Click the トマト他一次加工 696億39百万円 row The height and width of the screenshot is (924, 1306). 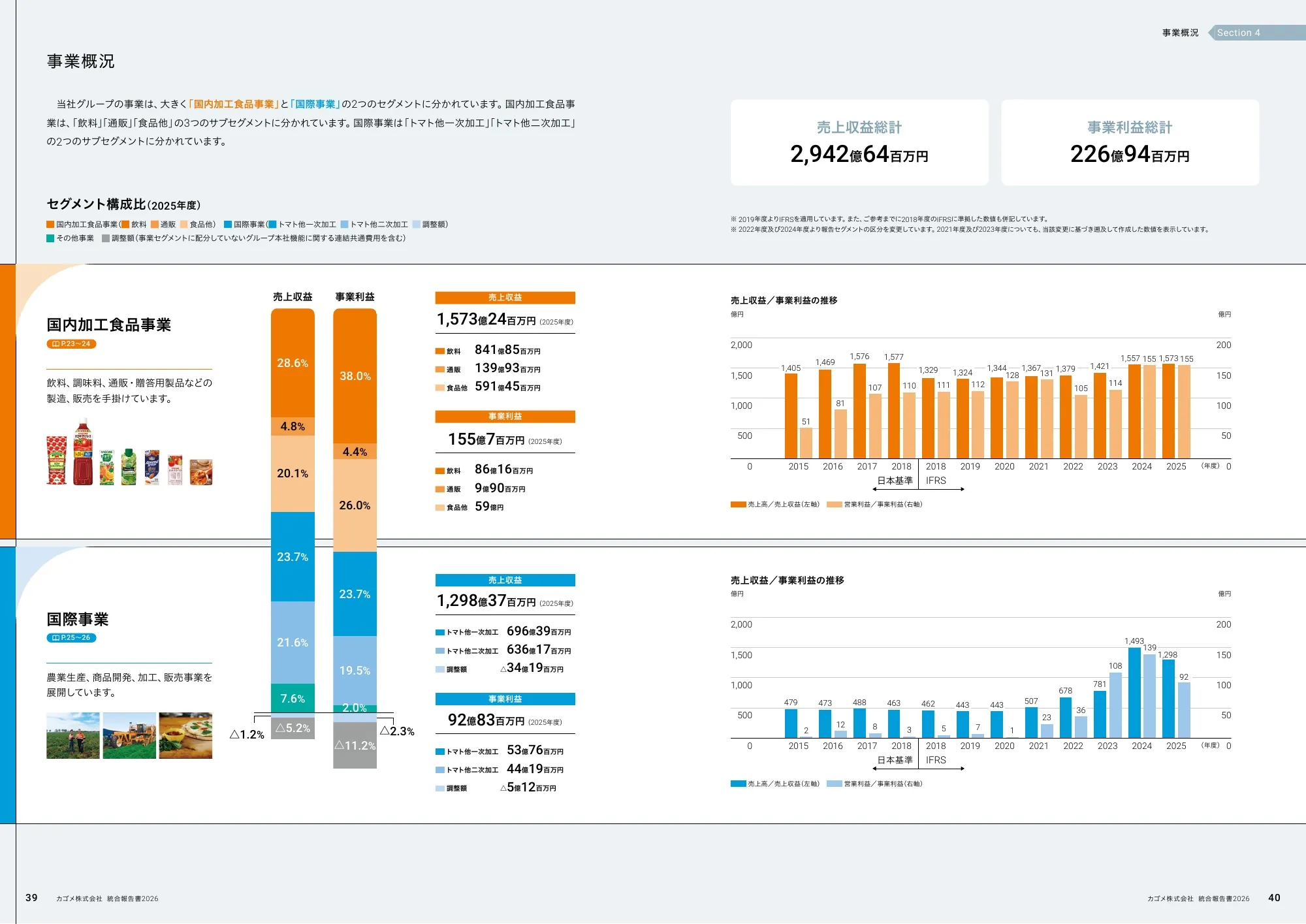[x=503, y=631]
